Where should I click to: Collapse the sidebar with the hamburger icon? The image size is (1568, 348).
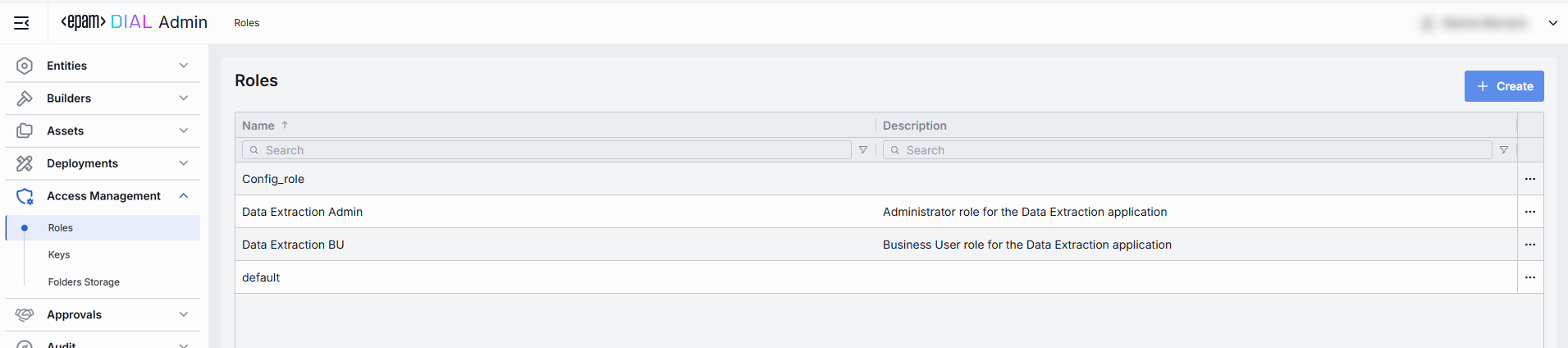[22, 23]
